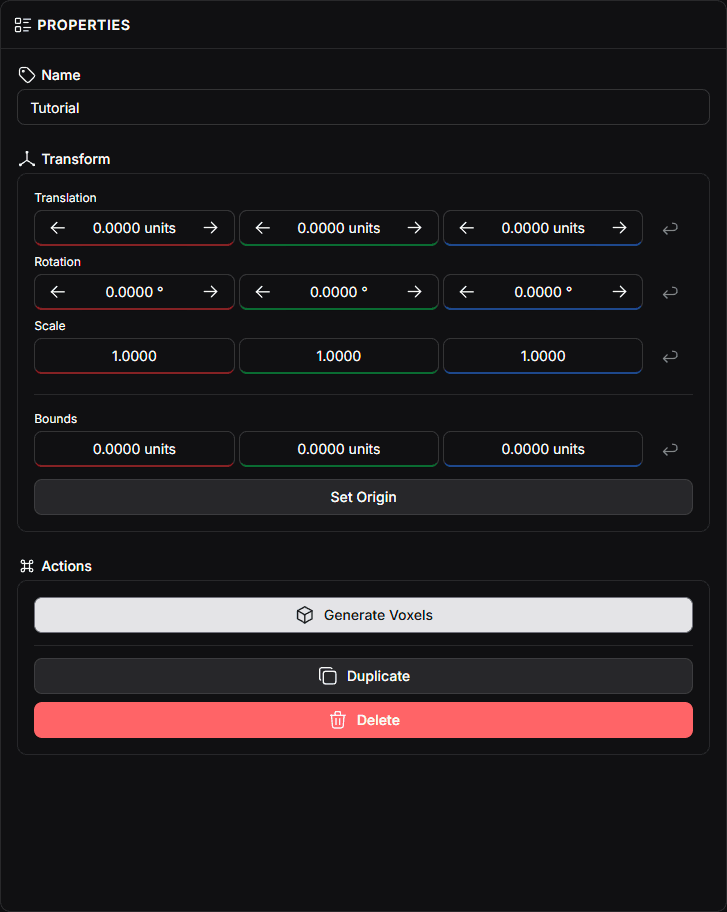Duplicate the object with the Duplicate button
This screenshot has height=912, width=727.
pos(363,676)
